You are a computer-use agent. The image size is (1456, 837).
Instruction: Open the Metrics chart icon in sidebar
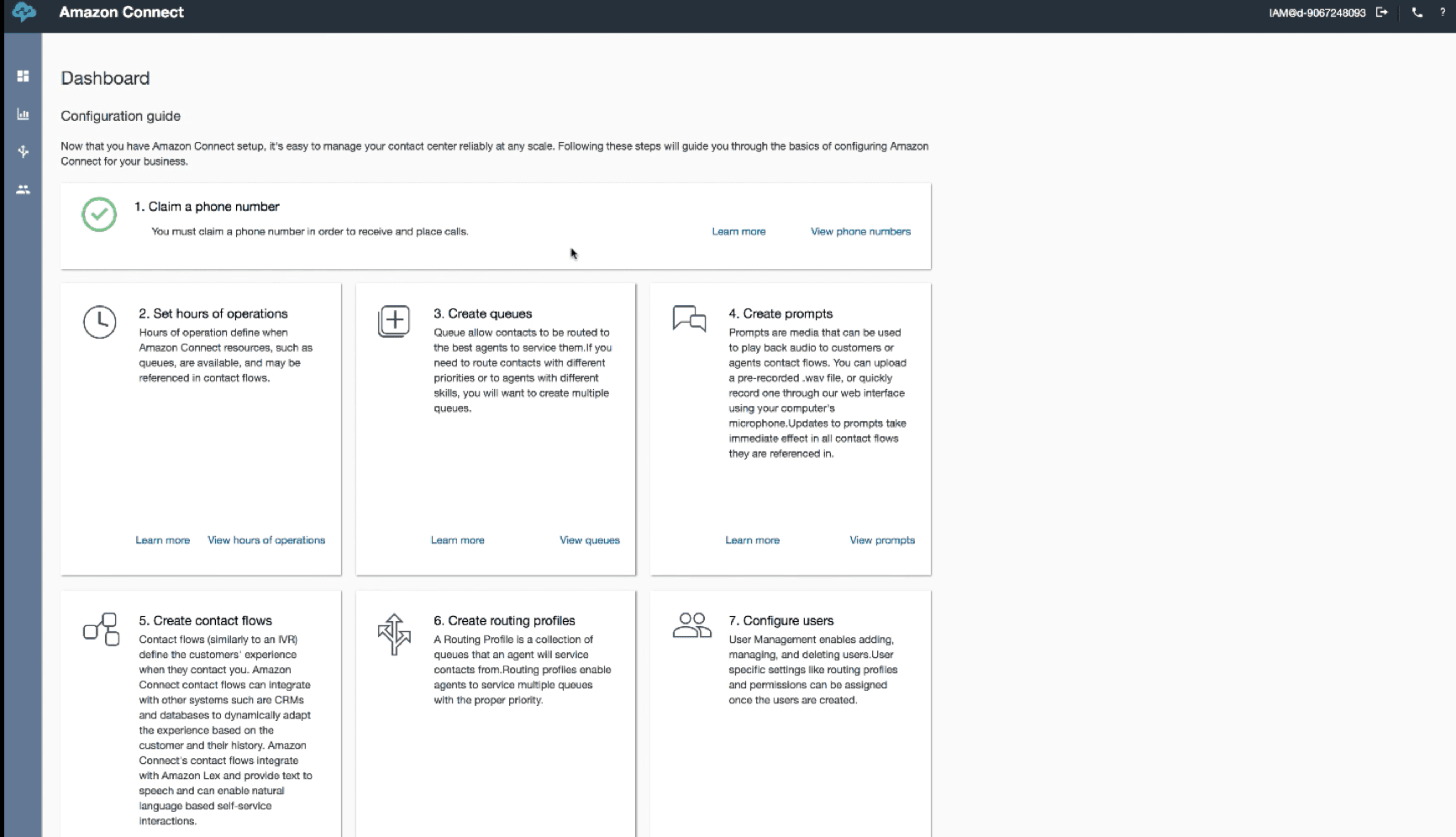pyautogui.click(x=23, y=114)
